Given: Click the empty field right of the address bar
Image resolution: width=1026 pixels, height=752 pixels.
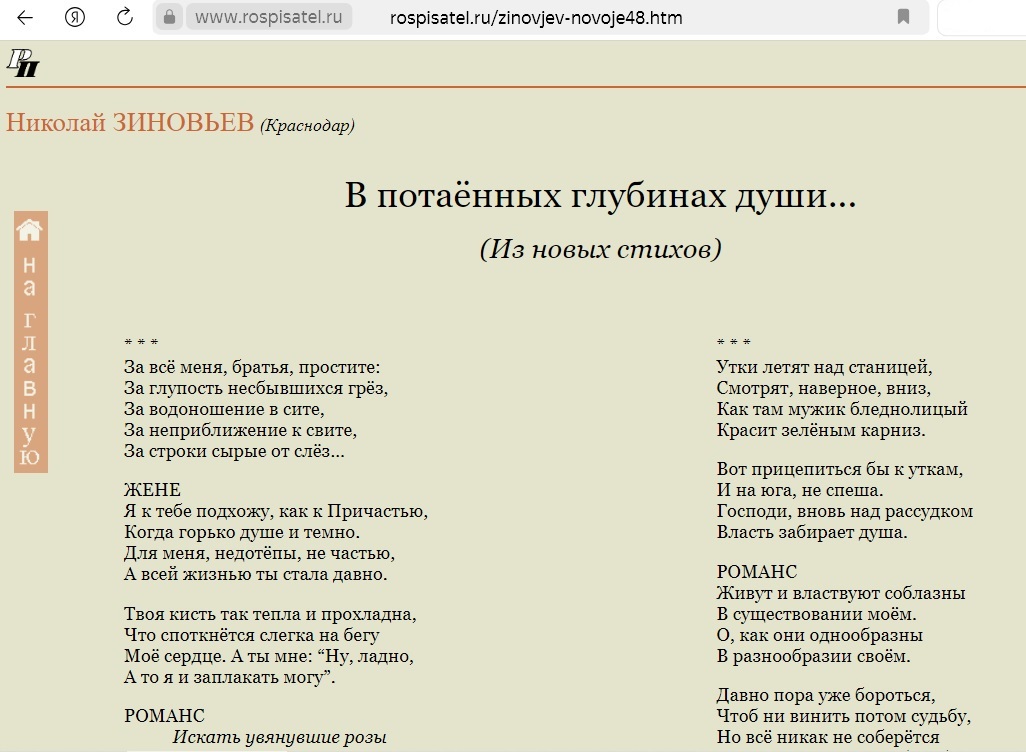Looking at the screenshot, I should tap(982, 17).
